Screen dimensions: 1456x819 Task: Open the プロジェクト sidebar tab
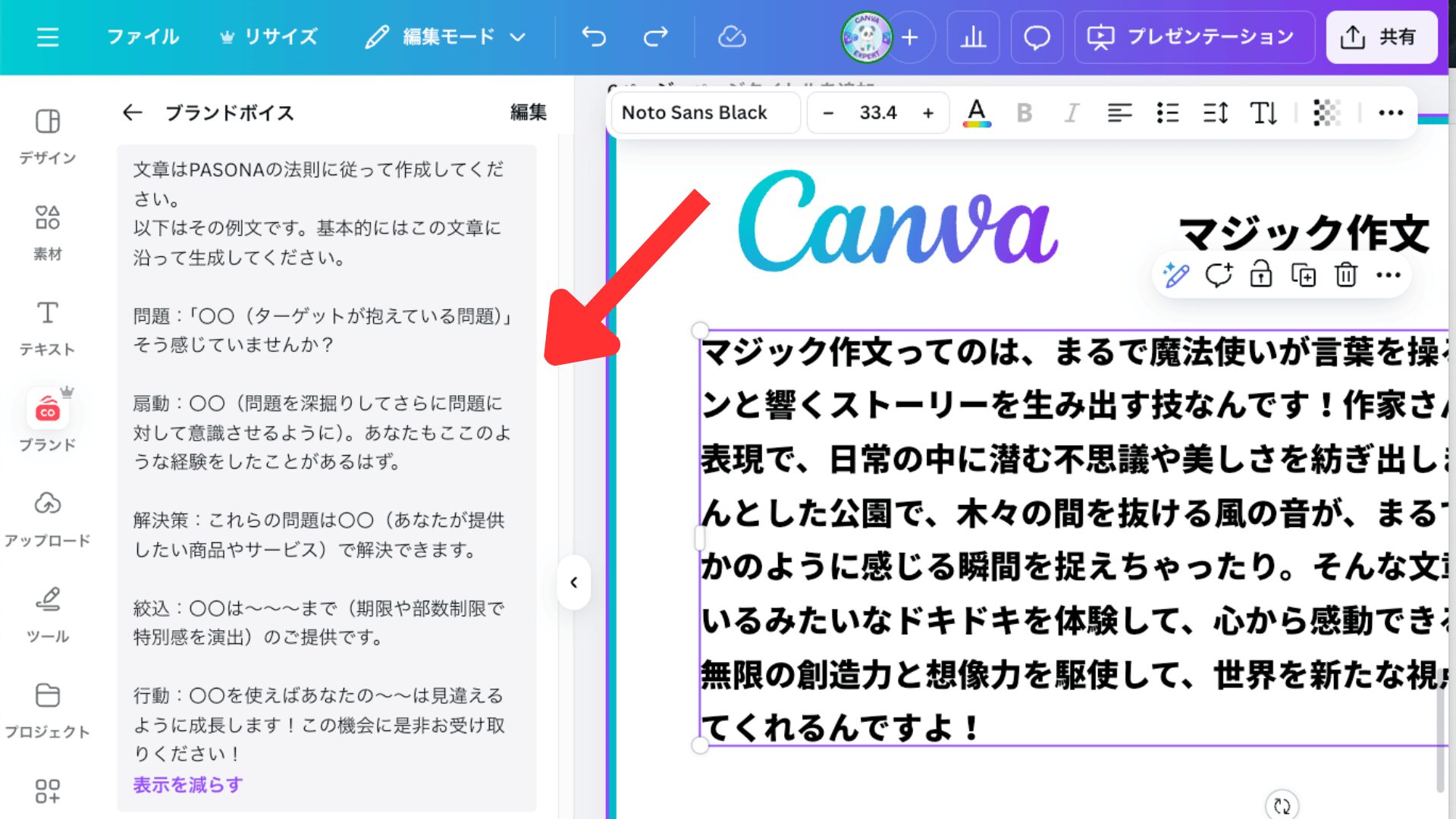point(48,711)
